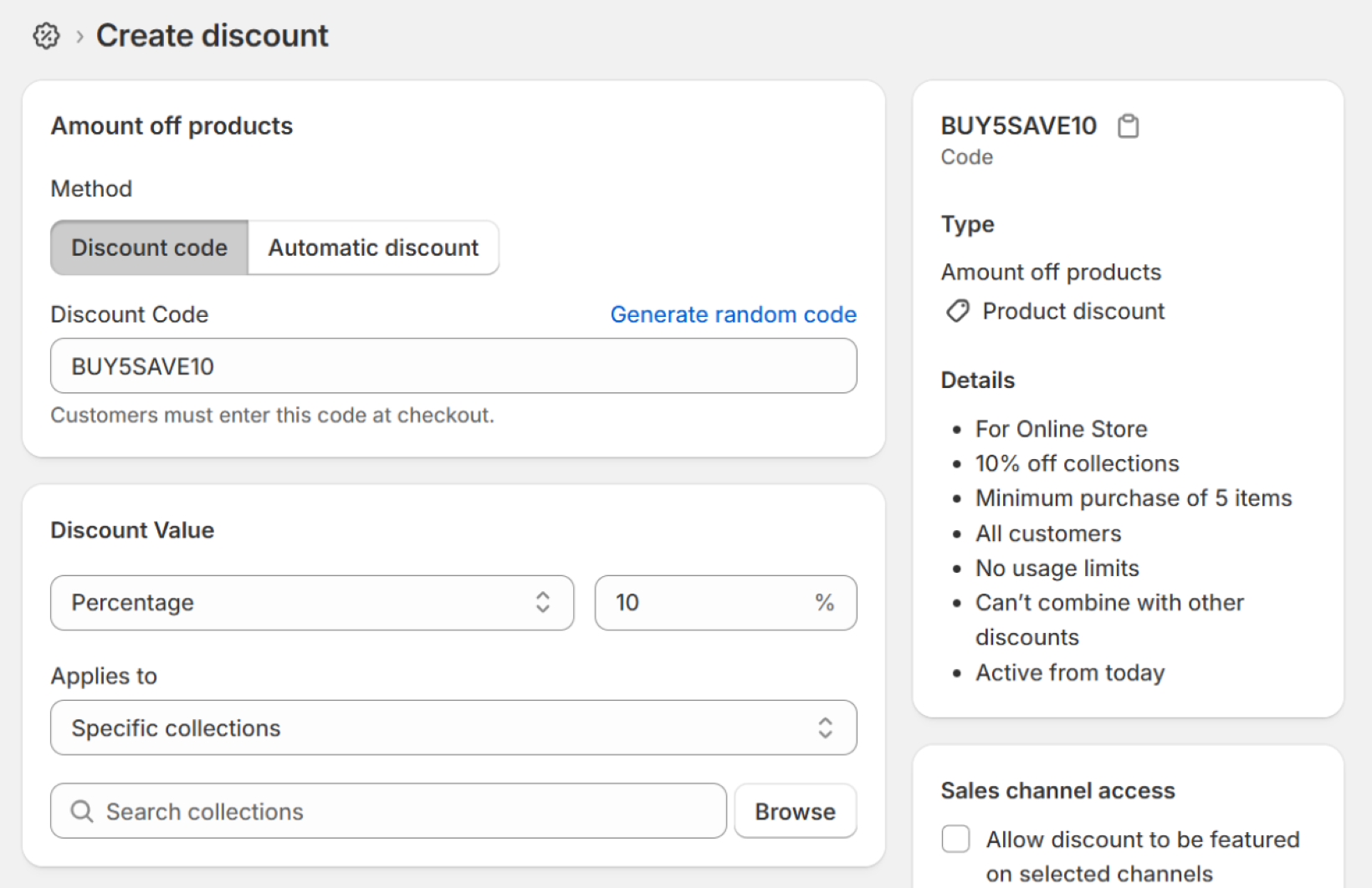
Task: Switch to the Automatic discount method
Action: pos(373,248)
